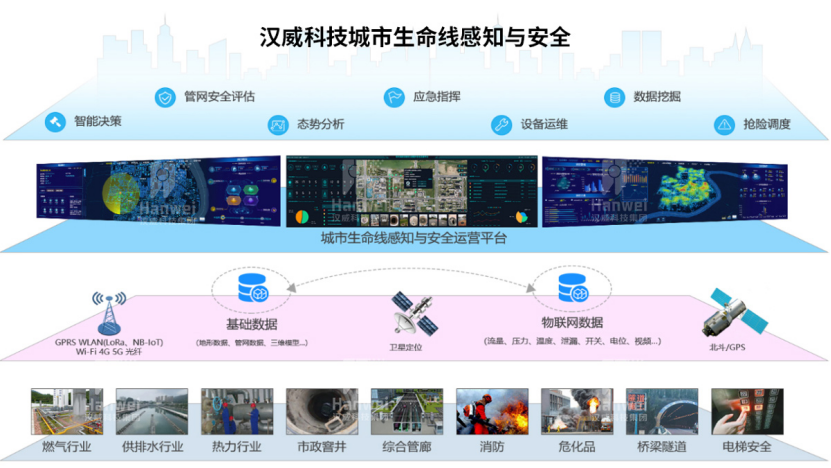Viewport: 831px width, 468px height.
Task: Open the 应急指挥 flag icon
Action: pyautogui.click(x=393, y=97)
